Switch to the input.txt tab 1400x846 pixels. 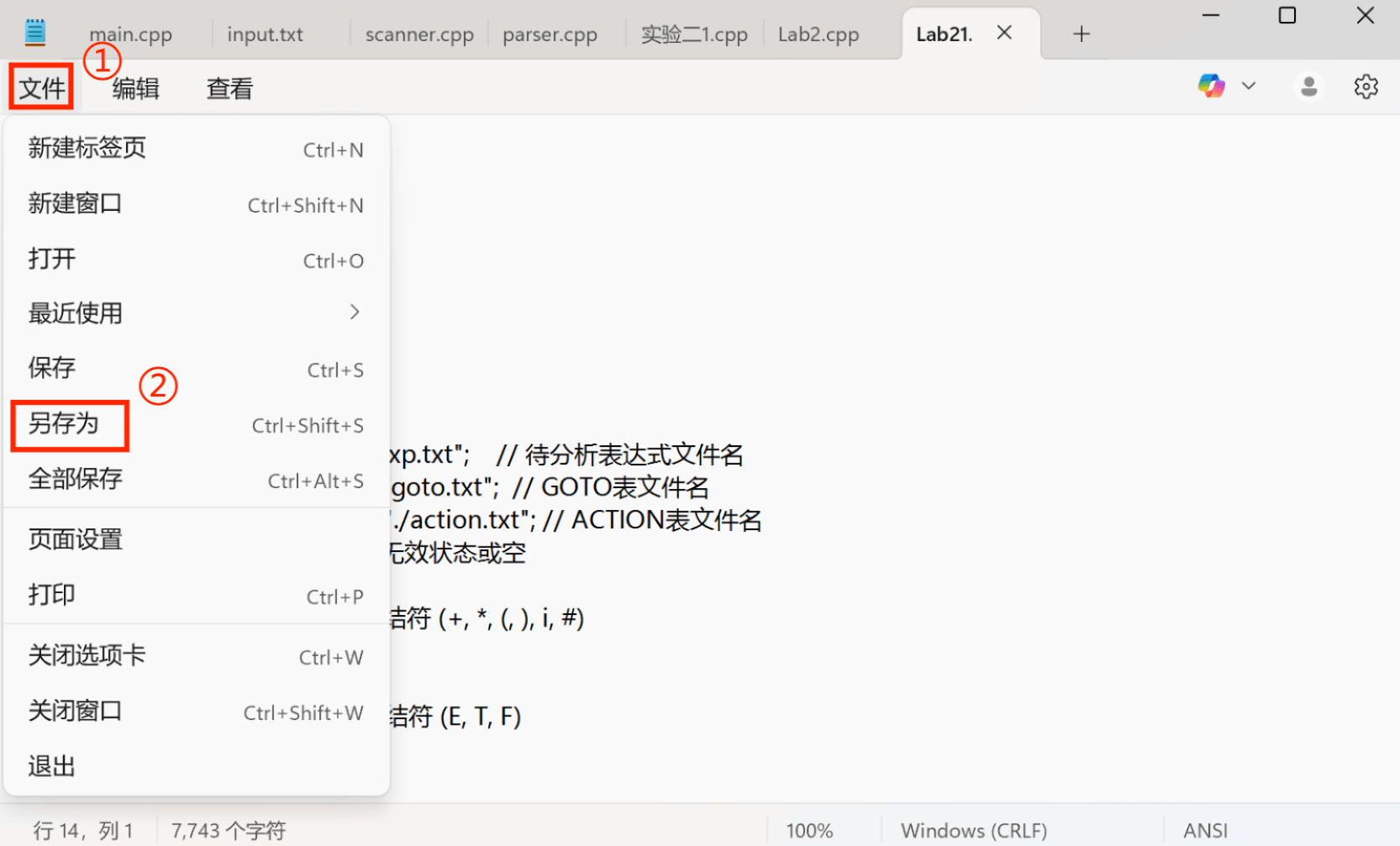click(265, 34)
